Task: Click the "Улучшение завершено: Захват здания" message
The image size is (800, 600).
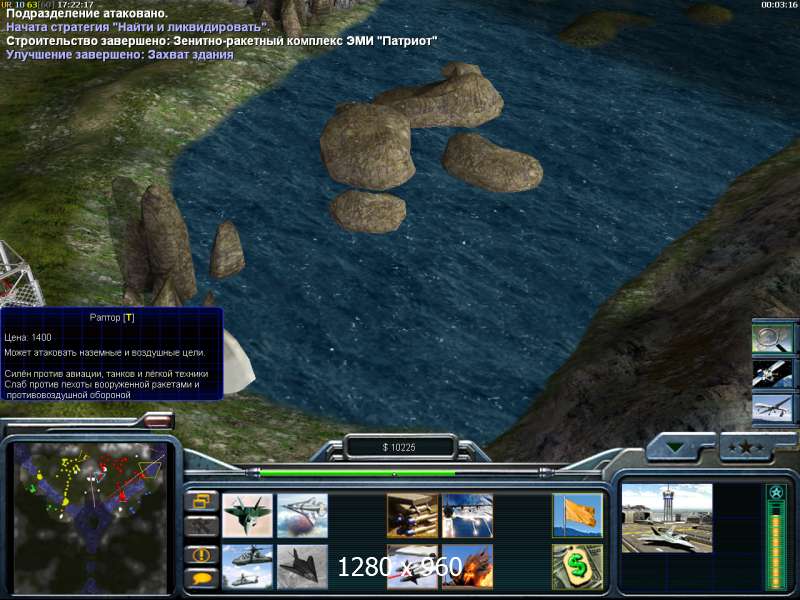Action: pyautogui.click(x=119, y=55)
